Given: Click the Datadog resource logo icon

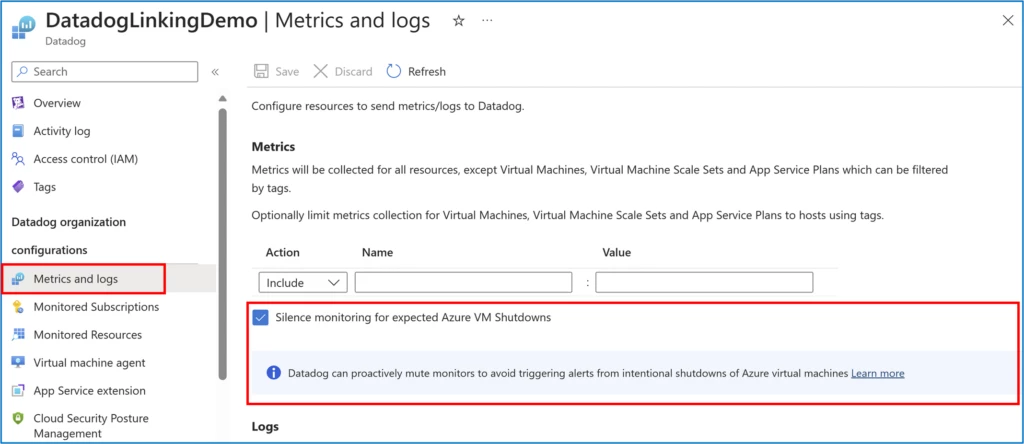Looking at the screenshot, I should pyautogui.click(x=24, y=28).
